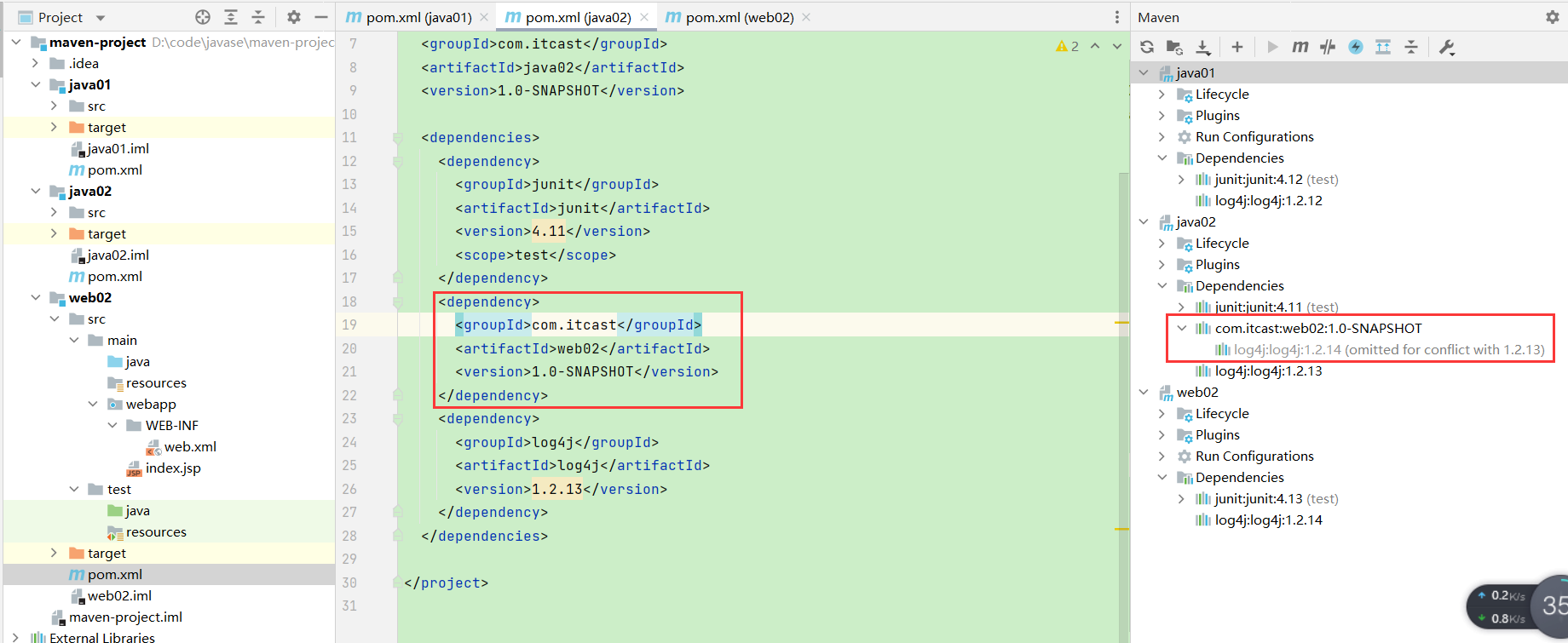This screenshot has width=1568, height=643.
Task: Select log4j:log4j:1.2.12 in Maven panel
Action: pyautogui.click(x=1259, y=200)
